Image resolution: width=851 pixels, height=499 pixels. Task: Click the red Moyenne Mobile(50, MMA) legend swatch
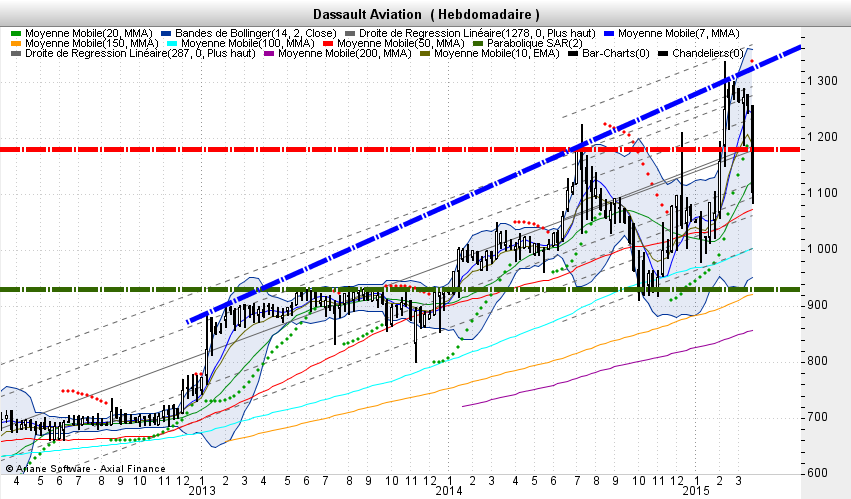point(327,43)
